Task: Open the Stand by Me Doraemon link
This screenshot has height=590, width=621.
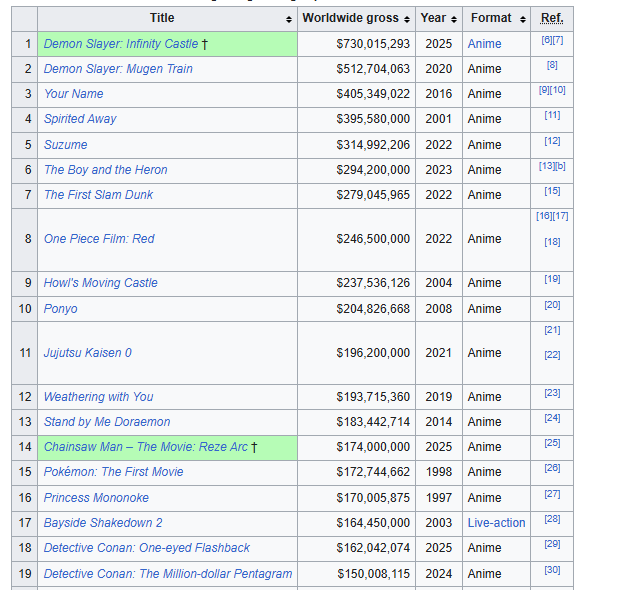Action: pyautogui.click(x=107, y=422)
